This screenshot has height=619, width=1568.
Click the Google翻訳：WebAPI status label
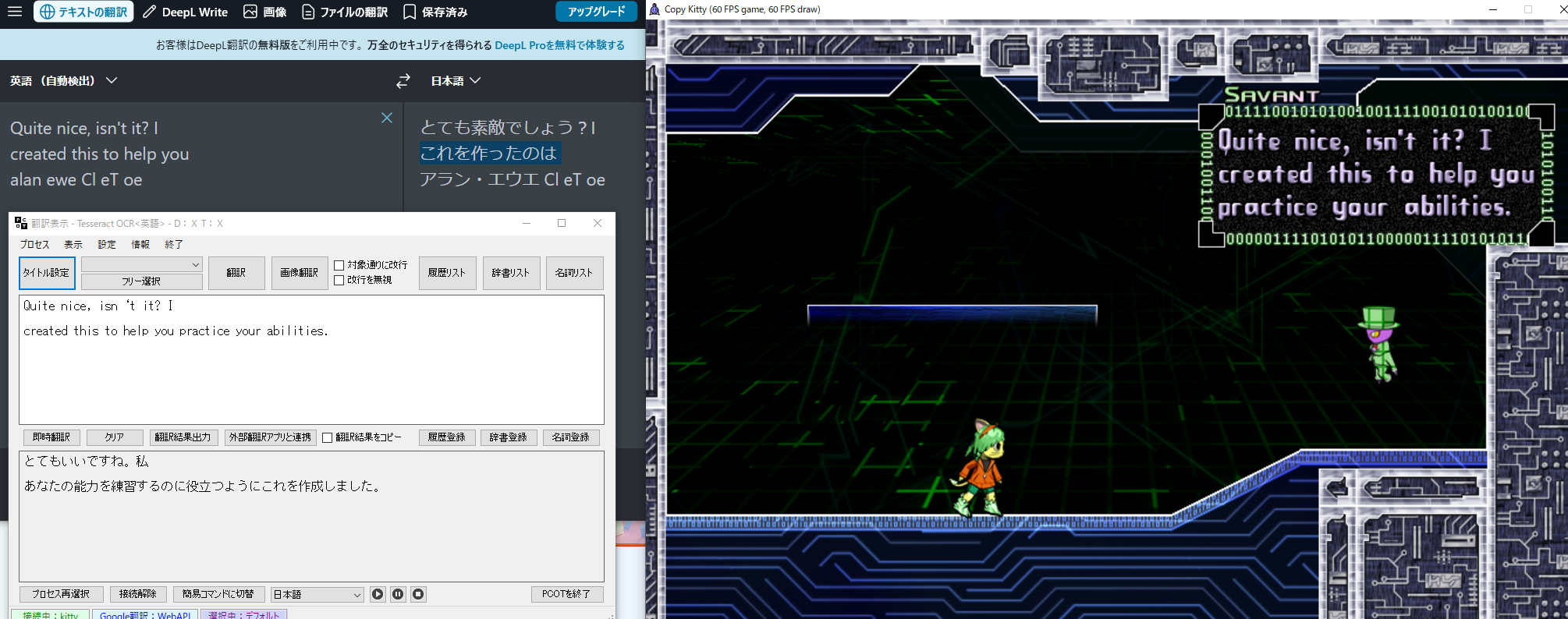pyautogui.click(x=145, y=614)
